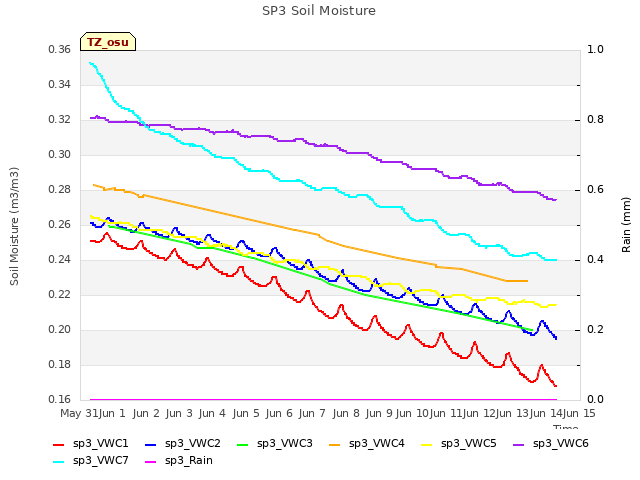Screen dimensions: 640x480
Task: Click the blue sp3_VWC2 legend swatch
Action: (x=151, y=445)
